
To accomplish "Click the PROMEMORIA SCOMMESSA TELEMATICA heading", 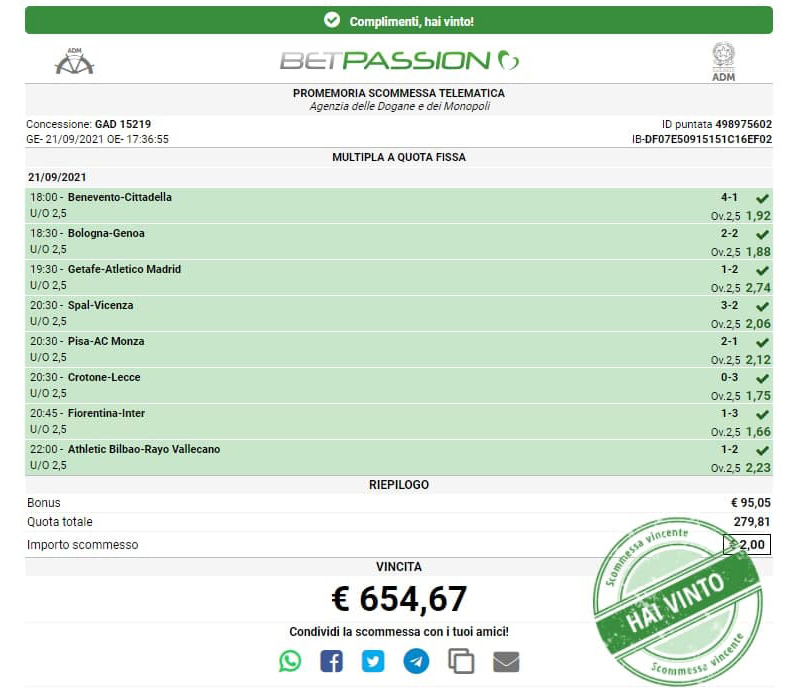I will (x=399, y=94).
